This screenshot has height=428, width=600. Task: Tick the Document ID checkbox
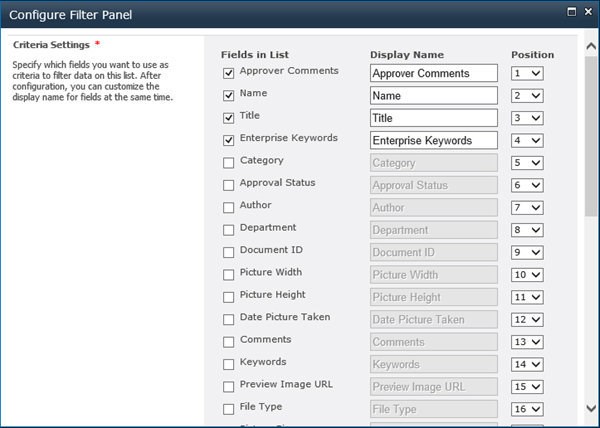229,252
